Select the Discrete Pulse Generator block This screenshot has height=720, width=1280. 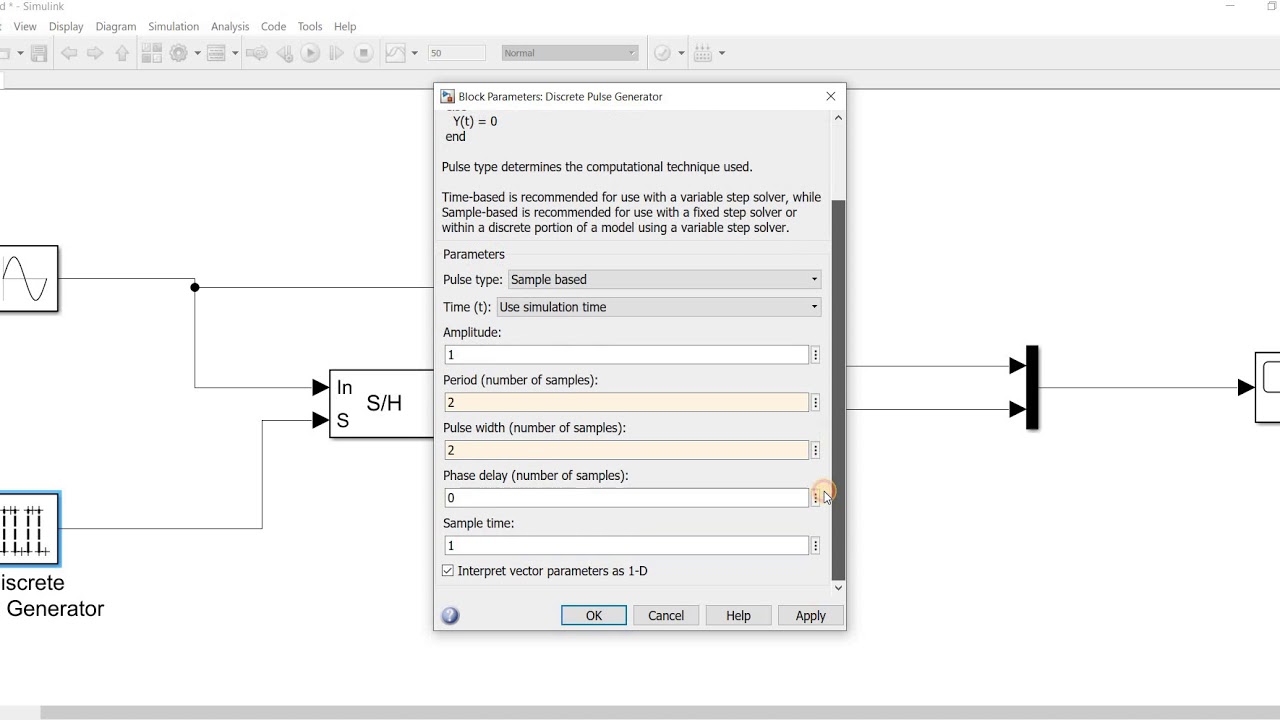click(29, 528)
